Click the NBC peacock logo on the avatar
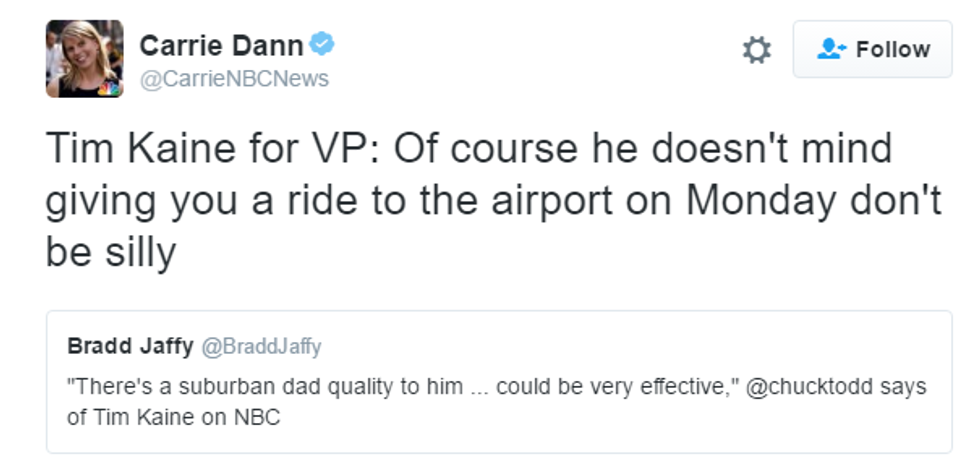This screenshot has height=463, width=980. click(x=108, y=88)
